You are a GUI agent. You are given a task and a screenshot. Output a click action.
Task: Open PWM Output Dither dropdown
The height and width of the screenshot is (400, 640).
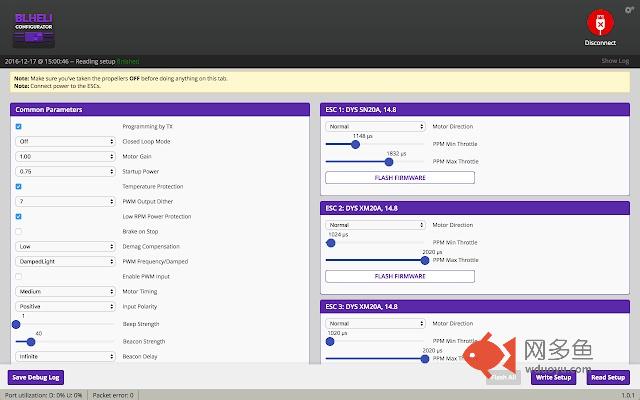(65, 201)
